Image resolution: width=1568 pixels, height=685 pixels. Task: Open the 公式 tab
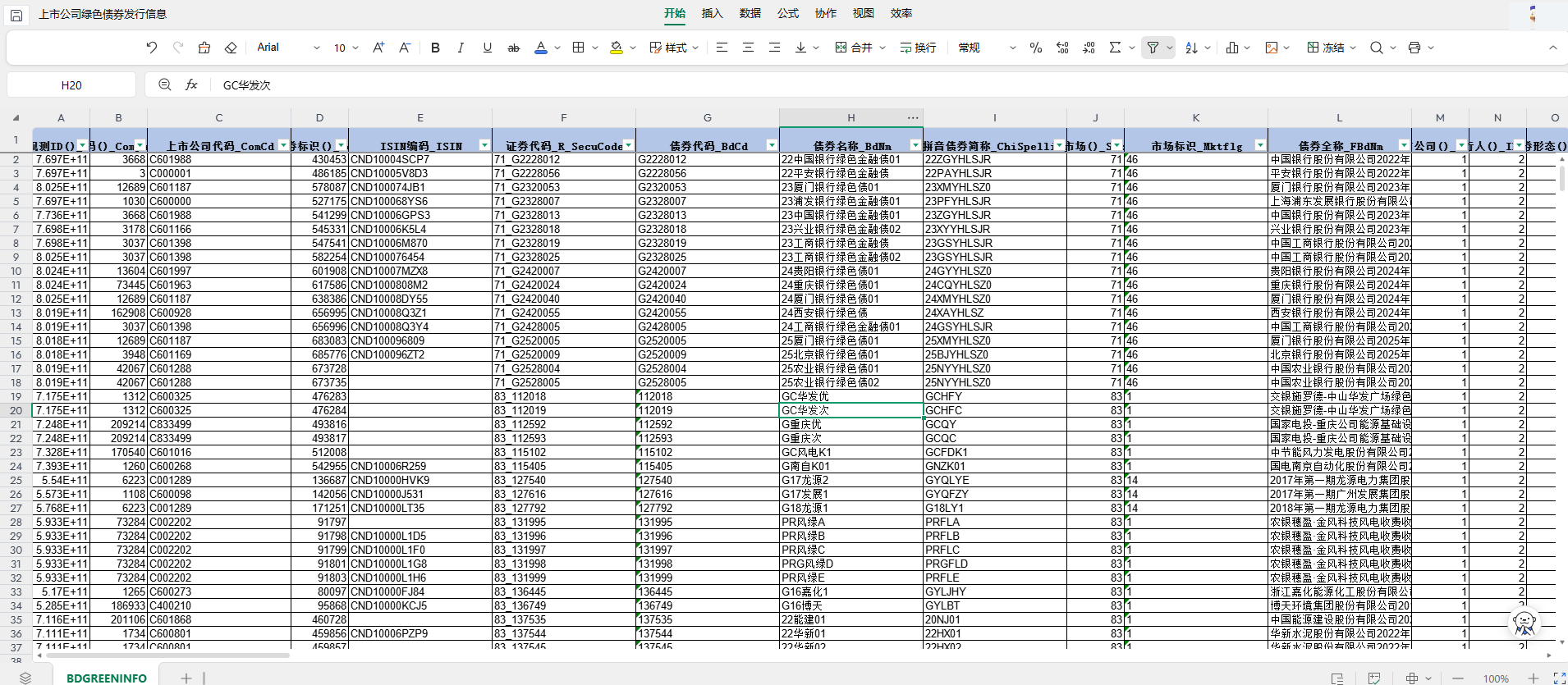coord(788,13)
